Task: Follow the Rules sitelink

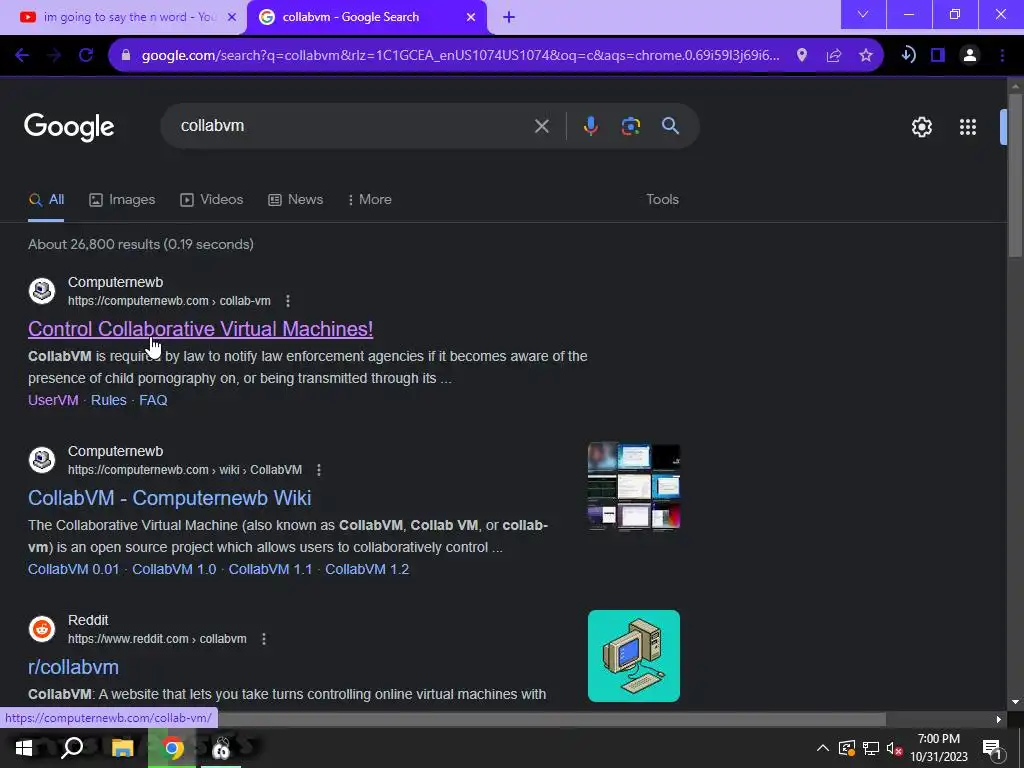Action: point(108,400)
